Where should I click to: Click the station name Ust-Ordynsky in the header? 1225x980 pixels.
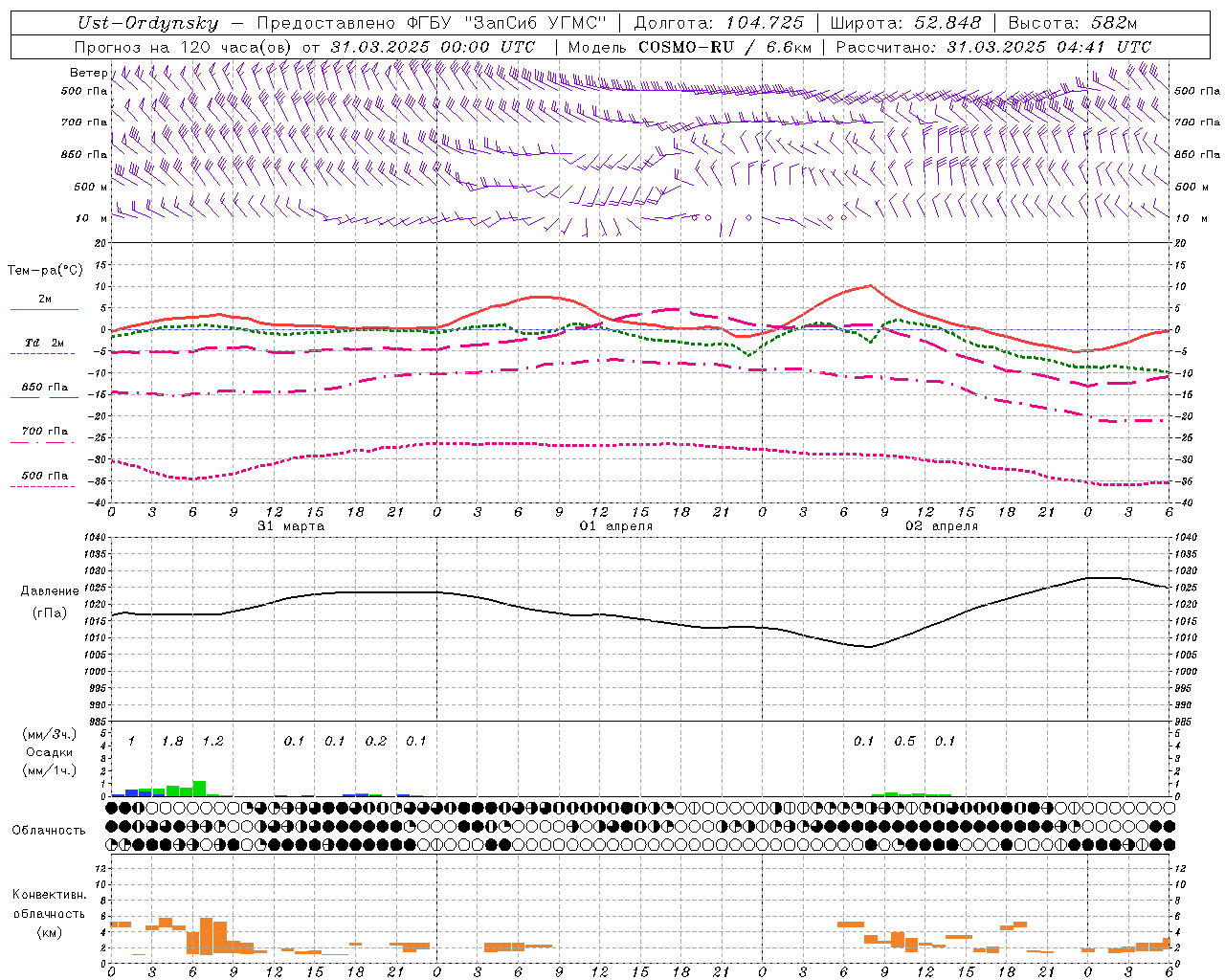click(x=147, y=23)
